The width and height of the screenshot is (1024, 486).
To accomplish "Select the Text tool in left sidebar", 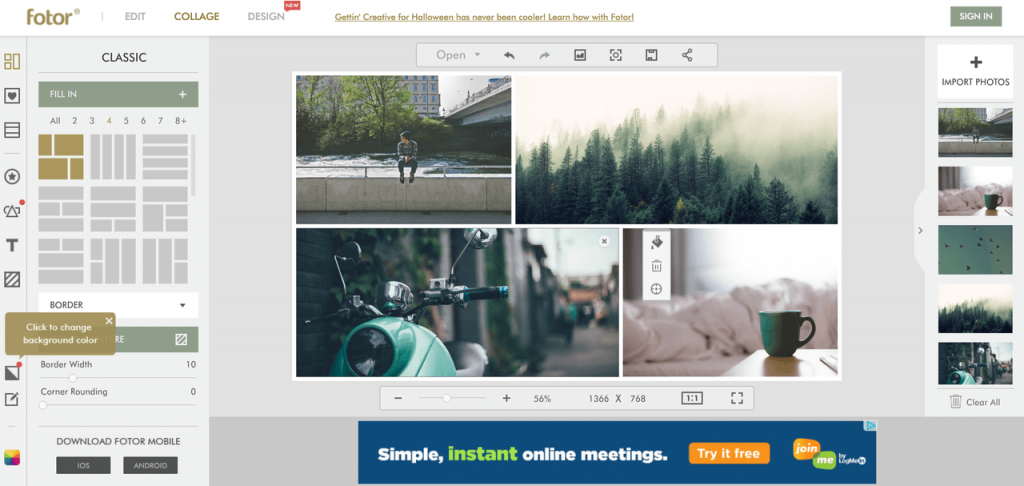I will pyautogui.click(x=12, y=245).
